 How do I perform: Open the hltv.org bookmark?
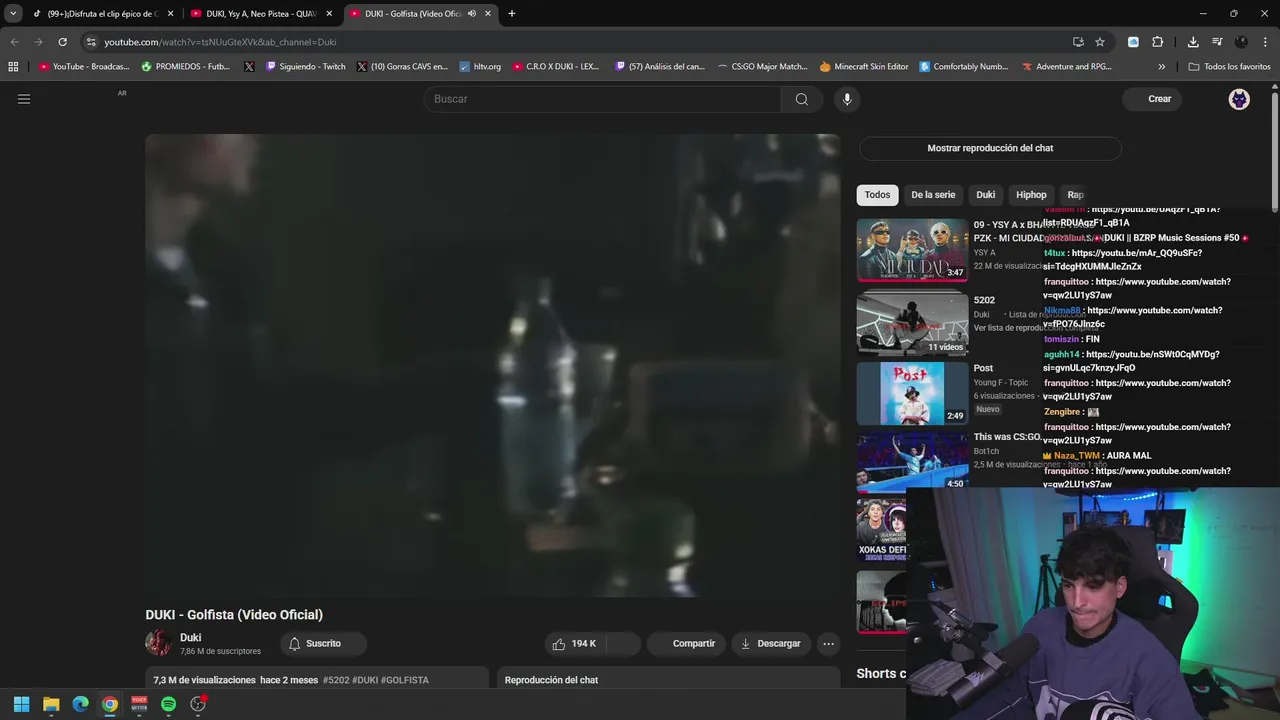click(480, 67)
